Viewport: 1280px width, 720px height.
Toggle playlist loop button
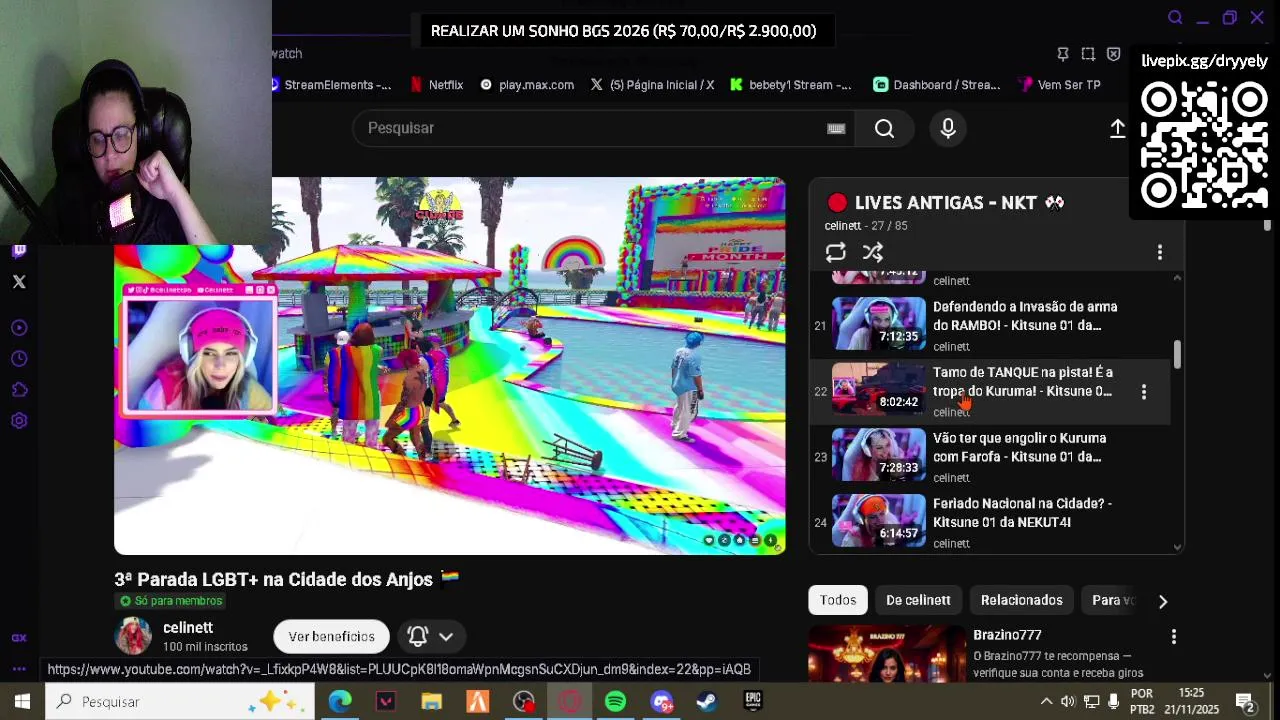pos(836,252)
